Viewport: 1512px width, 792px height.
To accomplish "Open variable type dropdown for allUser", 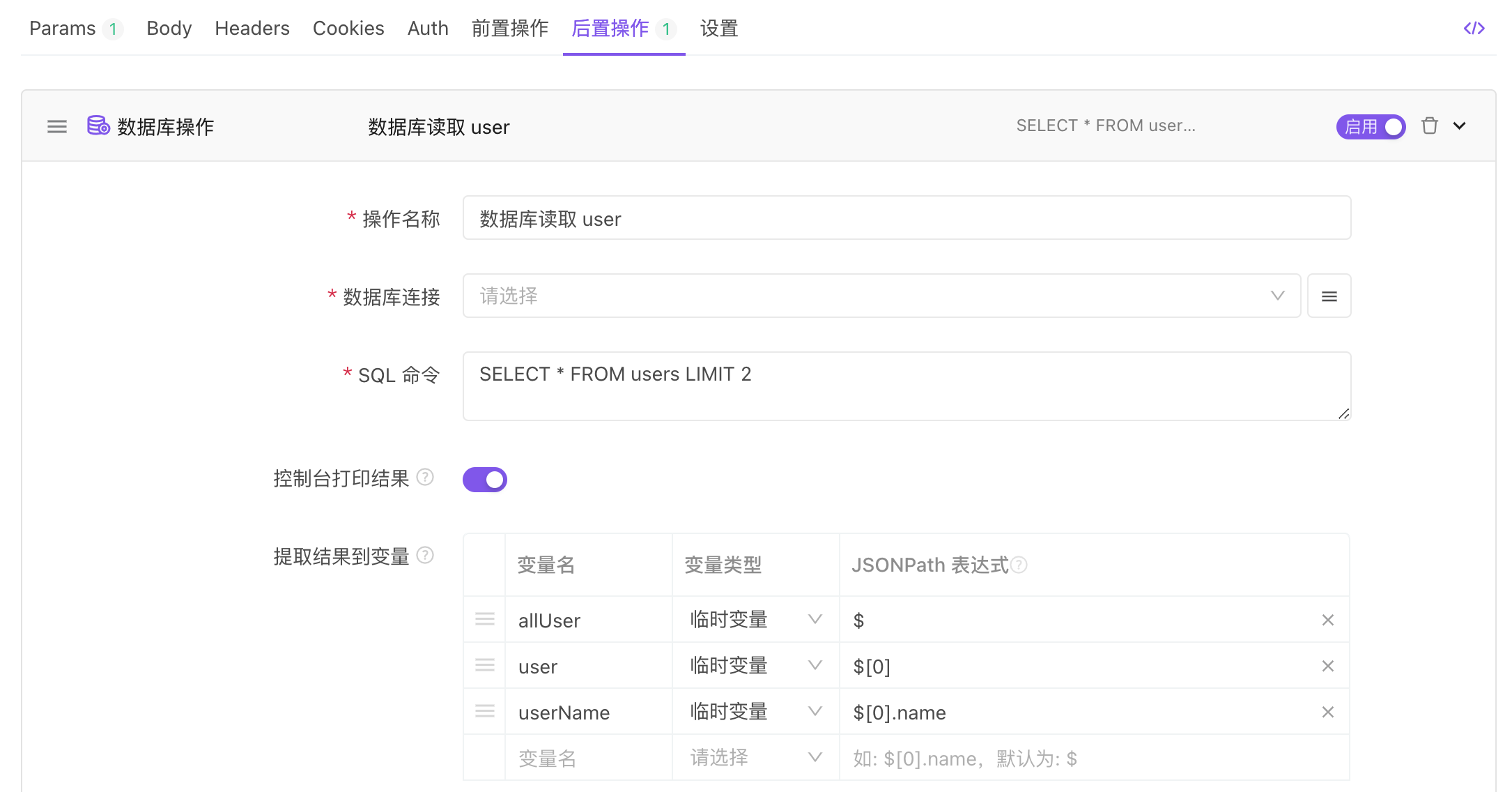I will (755, 620).
